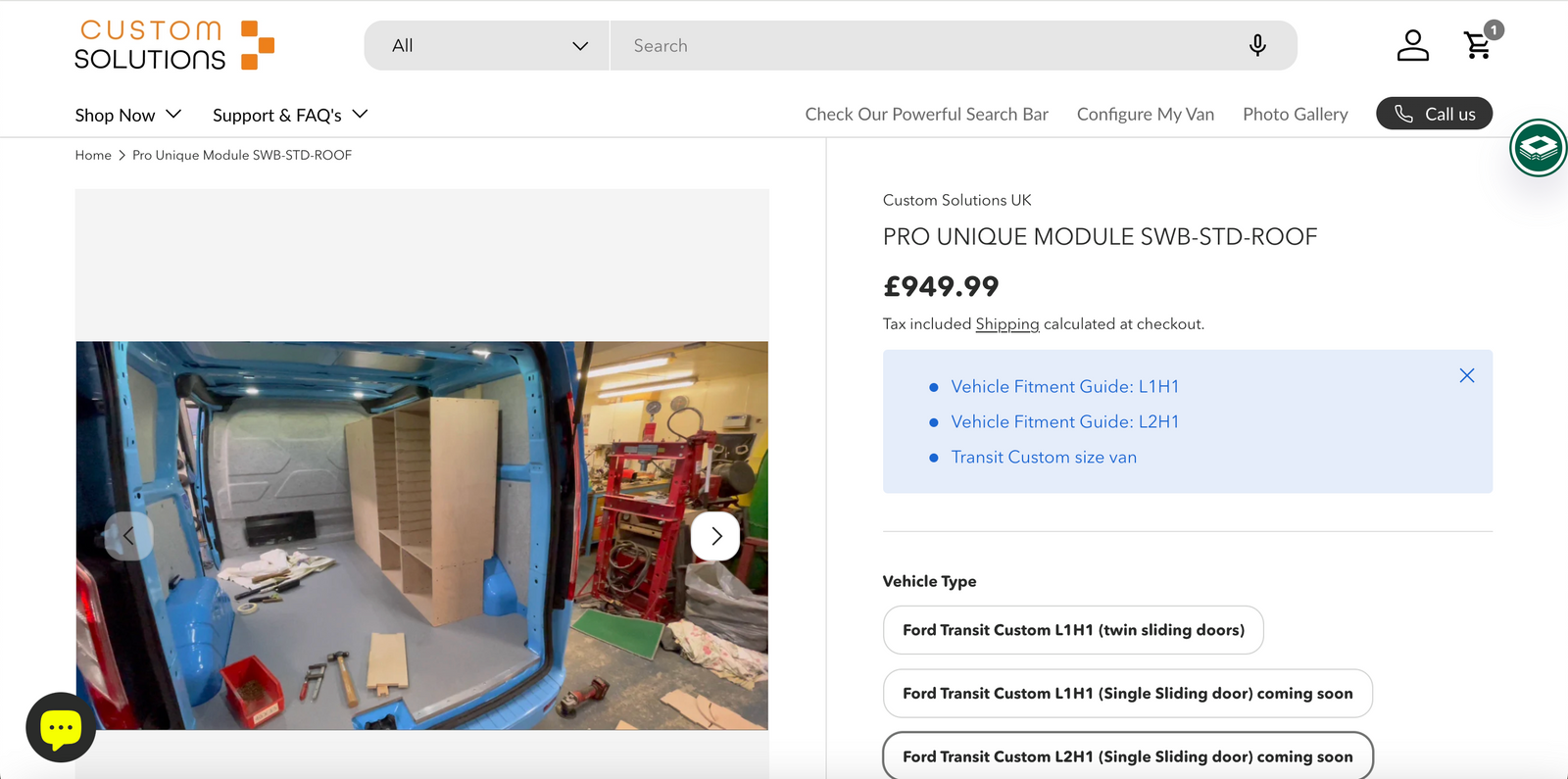This screenshot has width=1568, height=779.
Task: Expand the Support & FAQ's menu
Action: click(x=290, y=115)
